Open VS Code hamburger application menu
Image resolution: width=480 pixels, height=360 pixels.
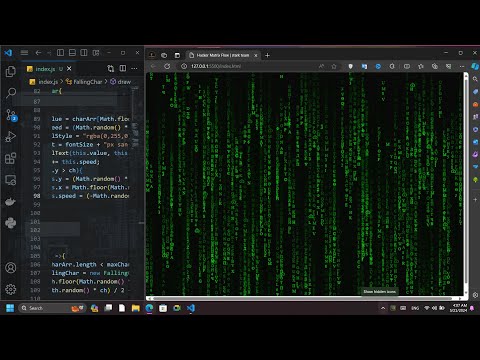[24, 53]
